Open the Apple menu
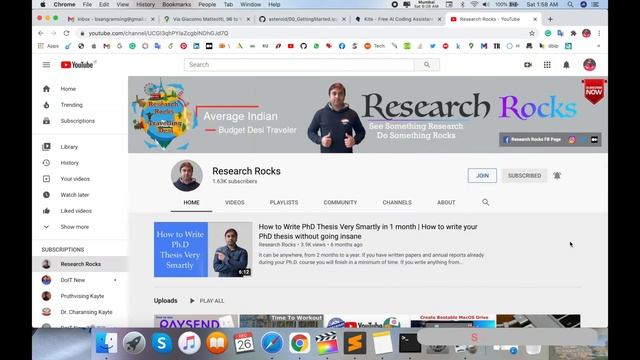This screenshot has height=360, width=640. pyautogui.click(x=43, y=4)
